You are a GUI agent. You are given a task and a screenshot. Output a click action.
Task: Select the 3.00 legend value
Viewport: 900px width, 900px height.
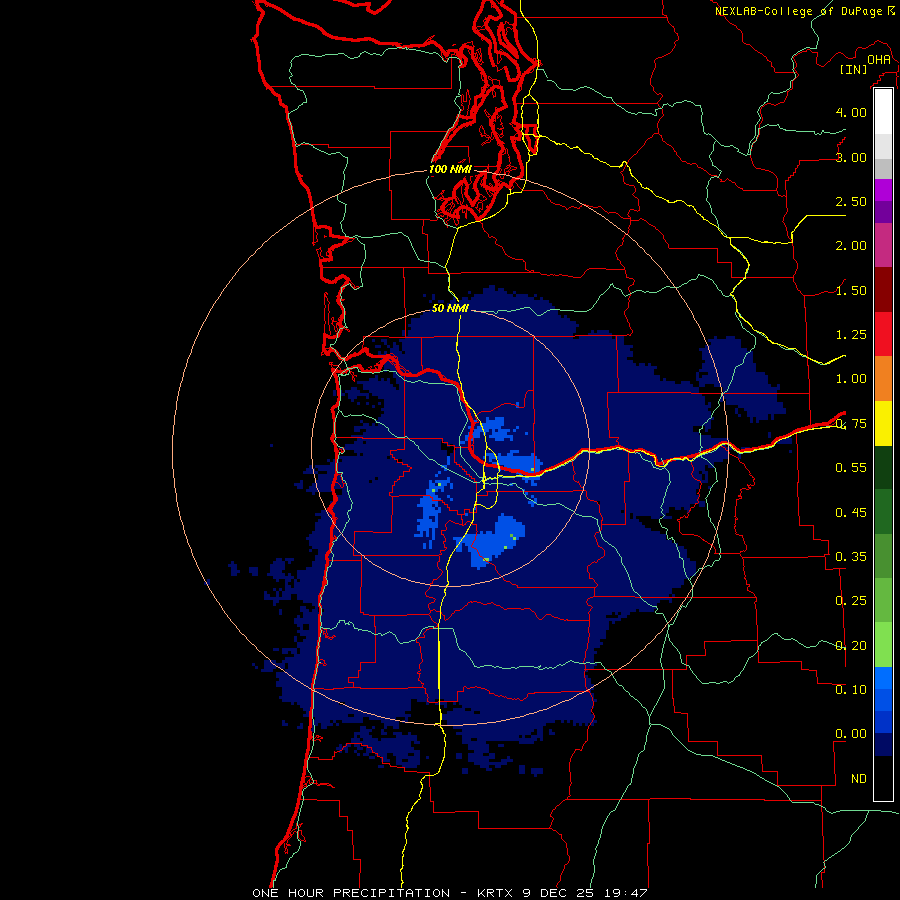click(851, 157)
